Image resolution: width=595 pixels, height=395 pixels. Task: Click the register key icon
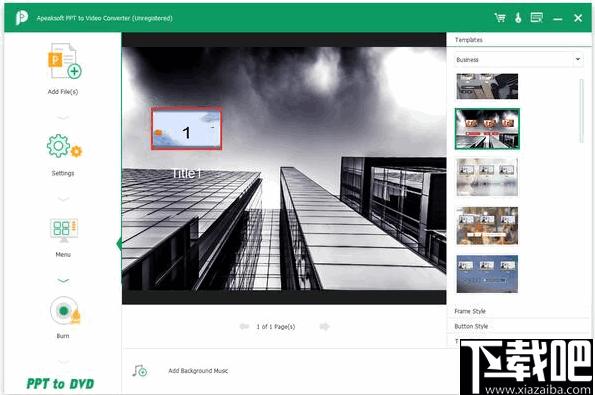point(518,18)
